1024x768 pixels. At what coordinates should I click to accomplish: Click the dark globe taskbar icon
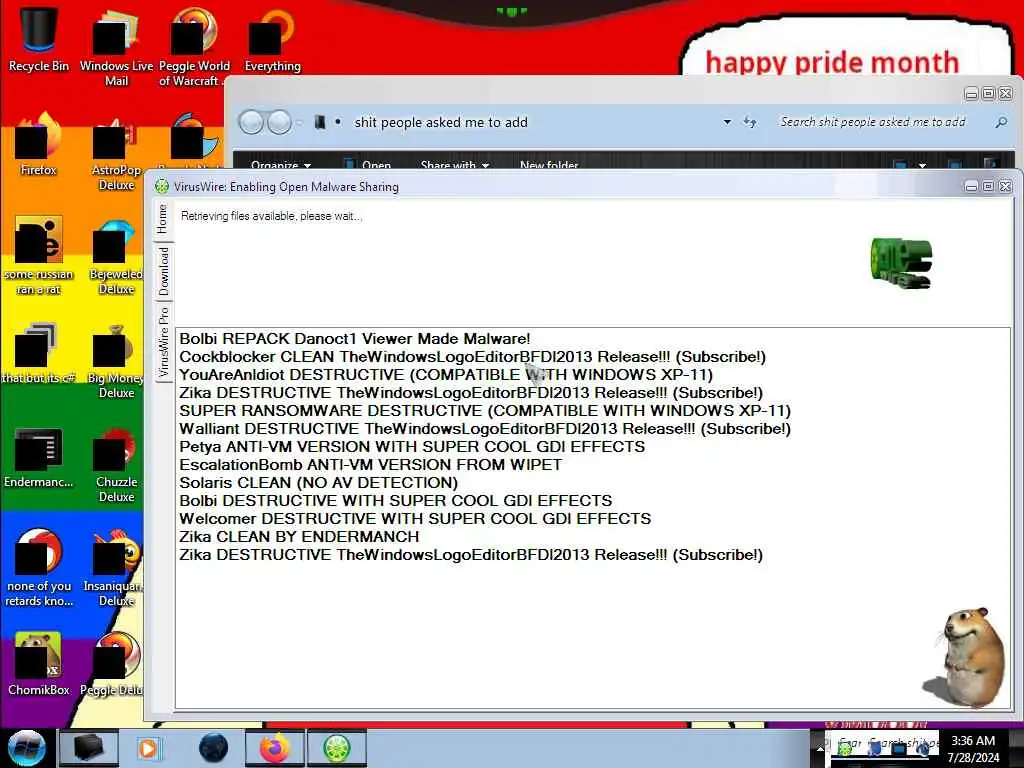(213, 748)
